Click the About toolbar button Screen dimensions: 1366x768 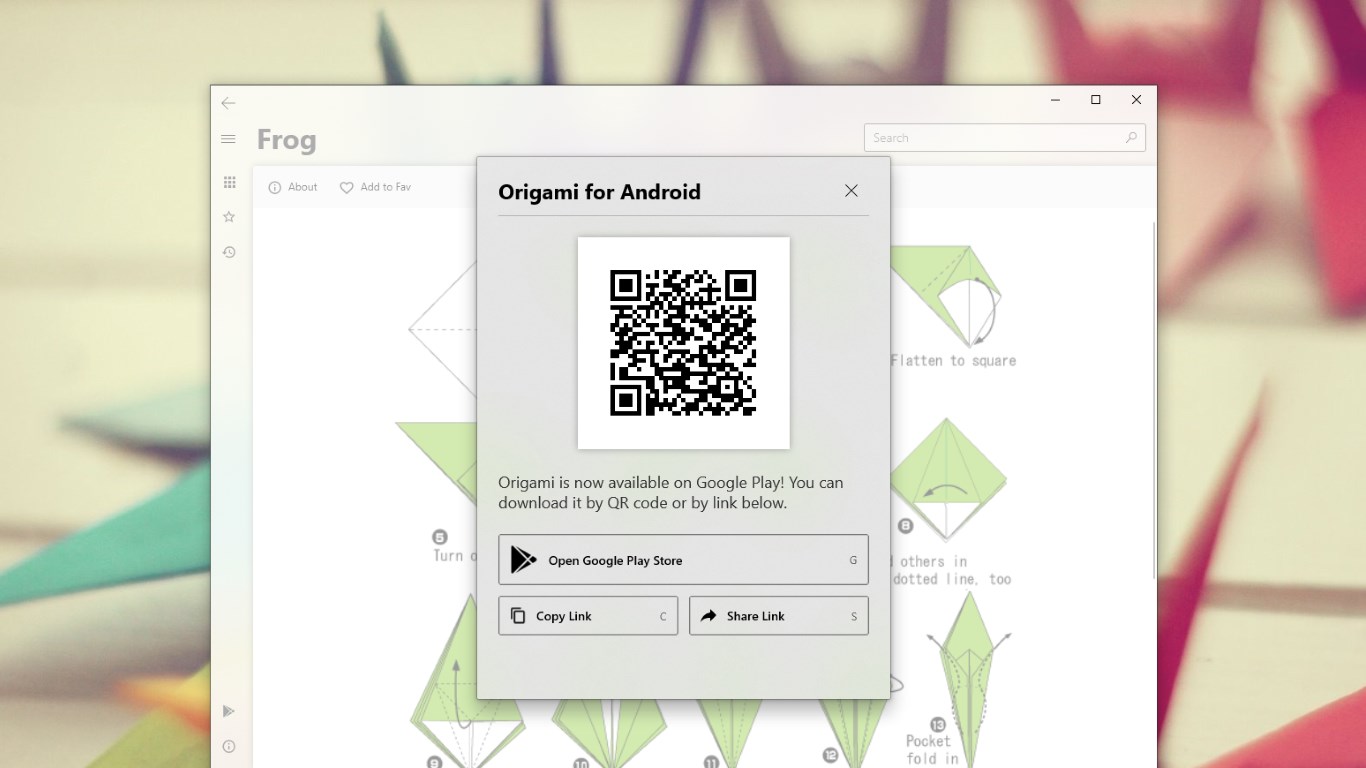(293, 187)
